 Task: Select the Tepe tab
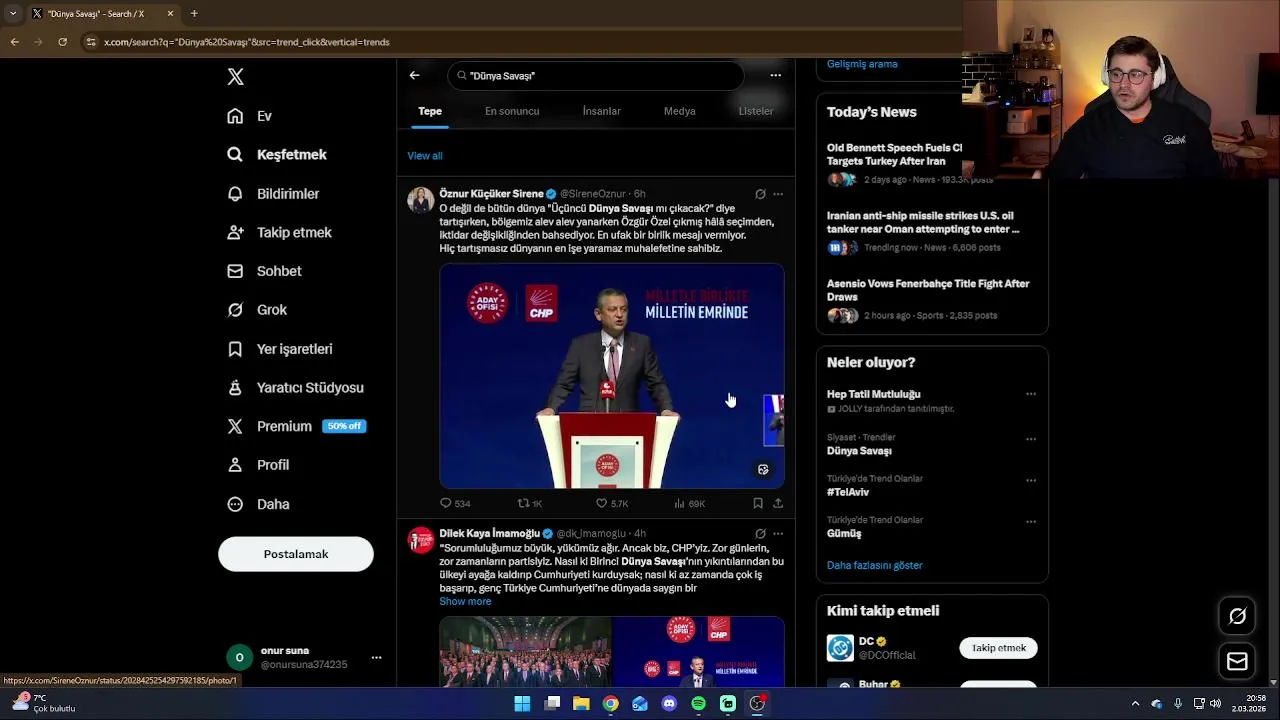[430, 111]
